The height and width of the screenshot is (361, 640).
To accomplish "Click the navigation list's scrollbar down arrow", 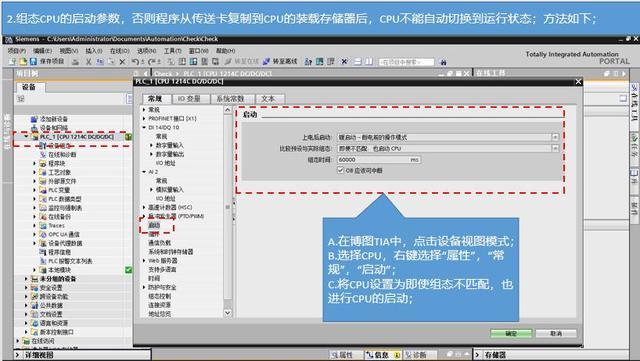I will coord(228,313).
